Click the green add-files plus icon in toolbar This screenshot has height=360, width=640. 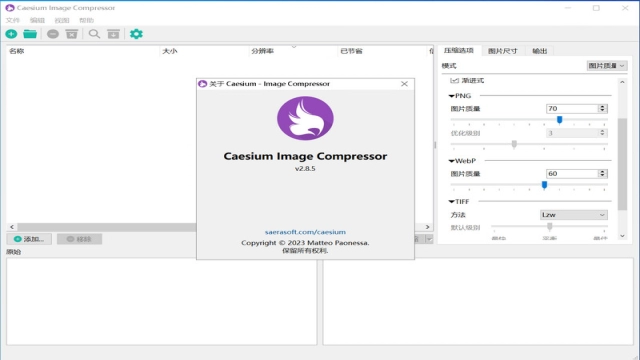click(x=11, y=34)
